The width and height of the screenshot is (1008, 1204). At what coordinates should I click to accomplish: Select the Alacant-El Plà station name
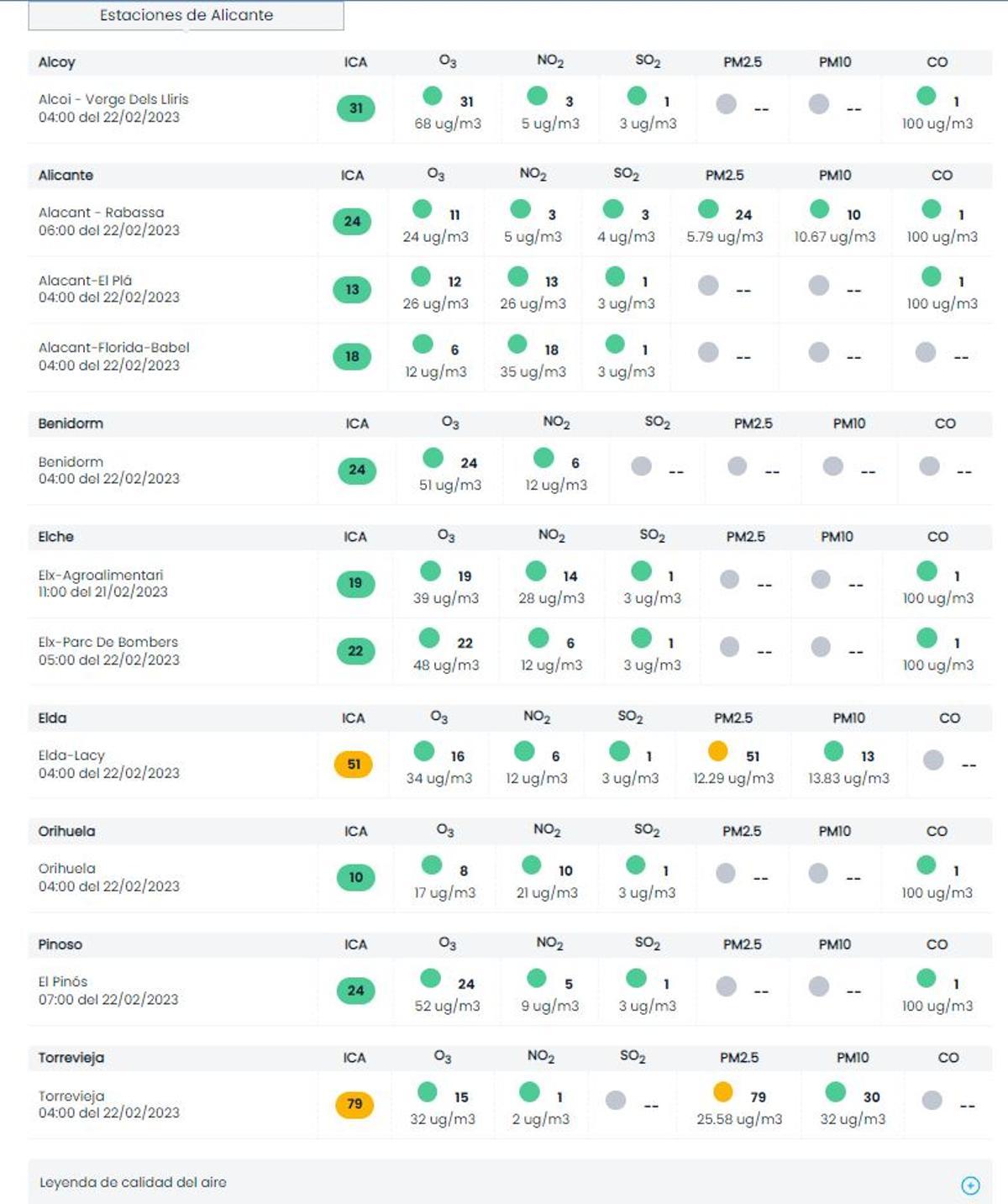(x=85, y=281)
